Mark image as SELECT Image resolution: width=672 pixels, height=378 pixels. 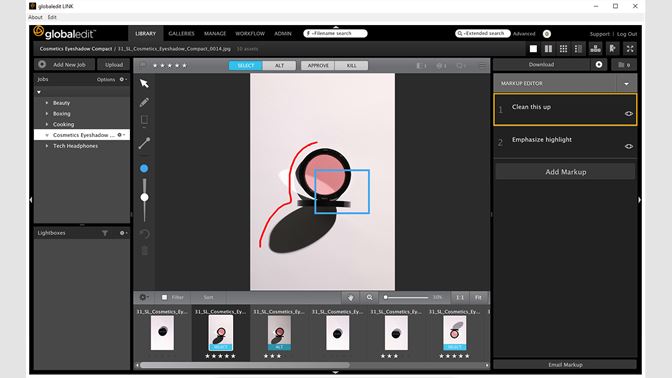pyautogui.click(x=246, y=66)
